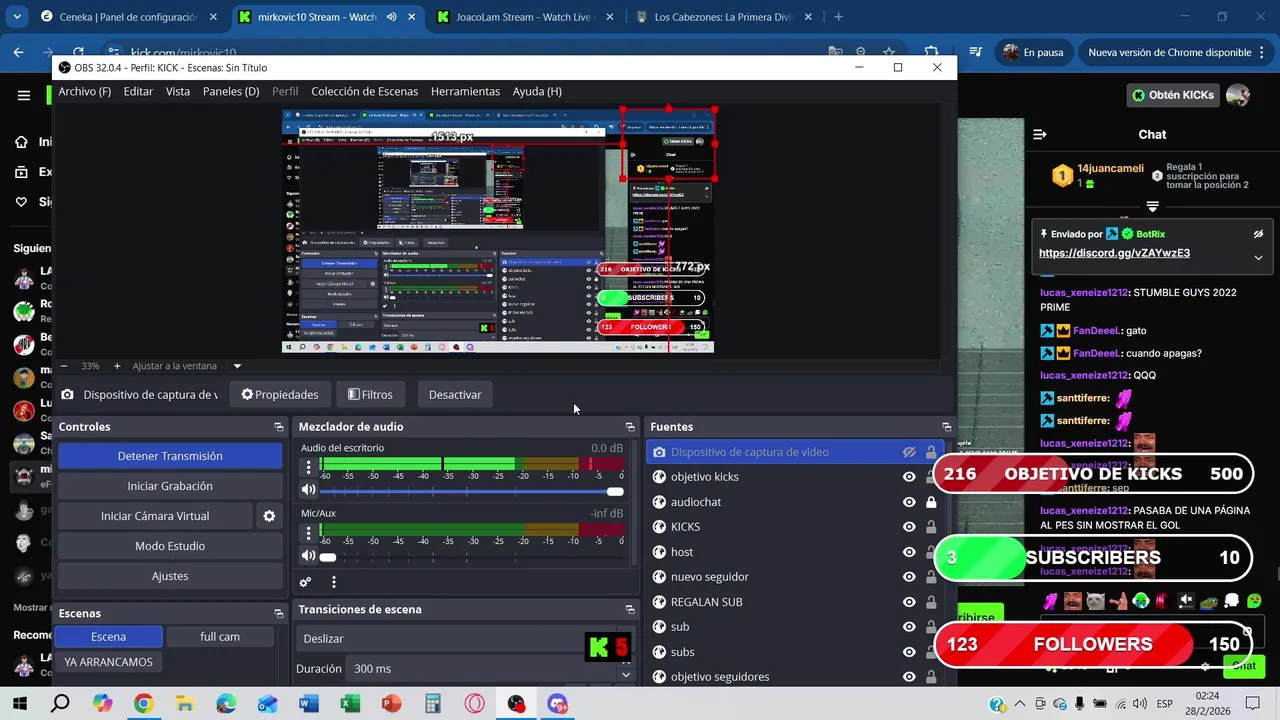Viewport: 1280px width, 720px height.
Task: Open Archivo menu in OBS
Action: pos(85,91)
